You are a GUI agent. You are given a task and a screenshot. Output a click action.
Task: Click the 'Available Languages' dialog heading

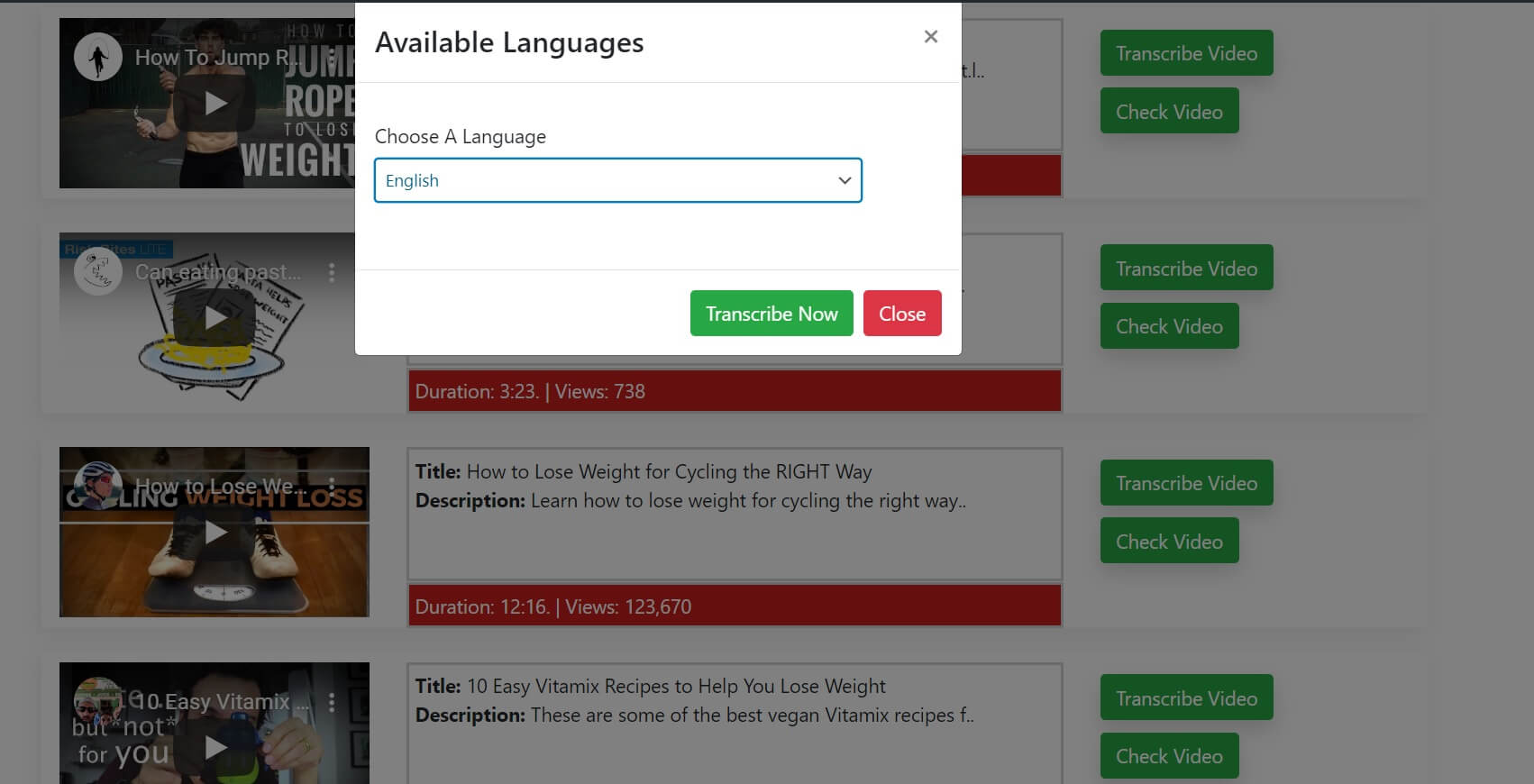509,42
